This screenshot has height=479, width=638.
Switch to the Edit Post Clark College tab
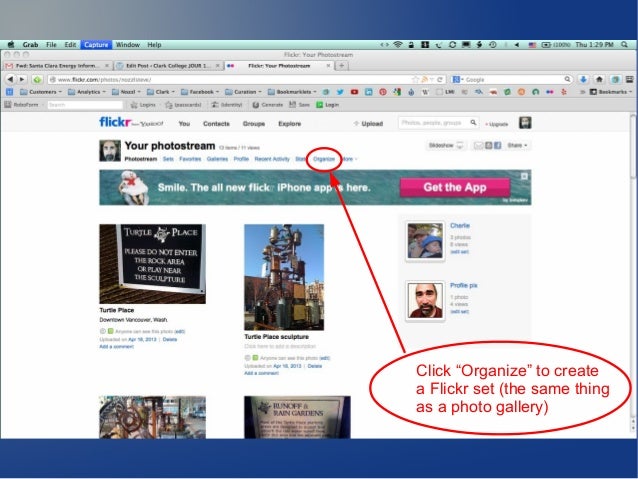tap(168, 66)
